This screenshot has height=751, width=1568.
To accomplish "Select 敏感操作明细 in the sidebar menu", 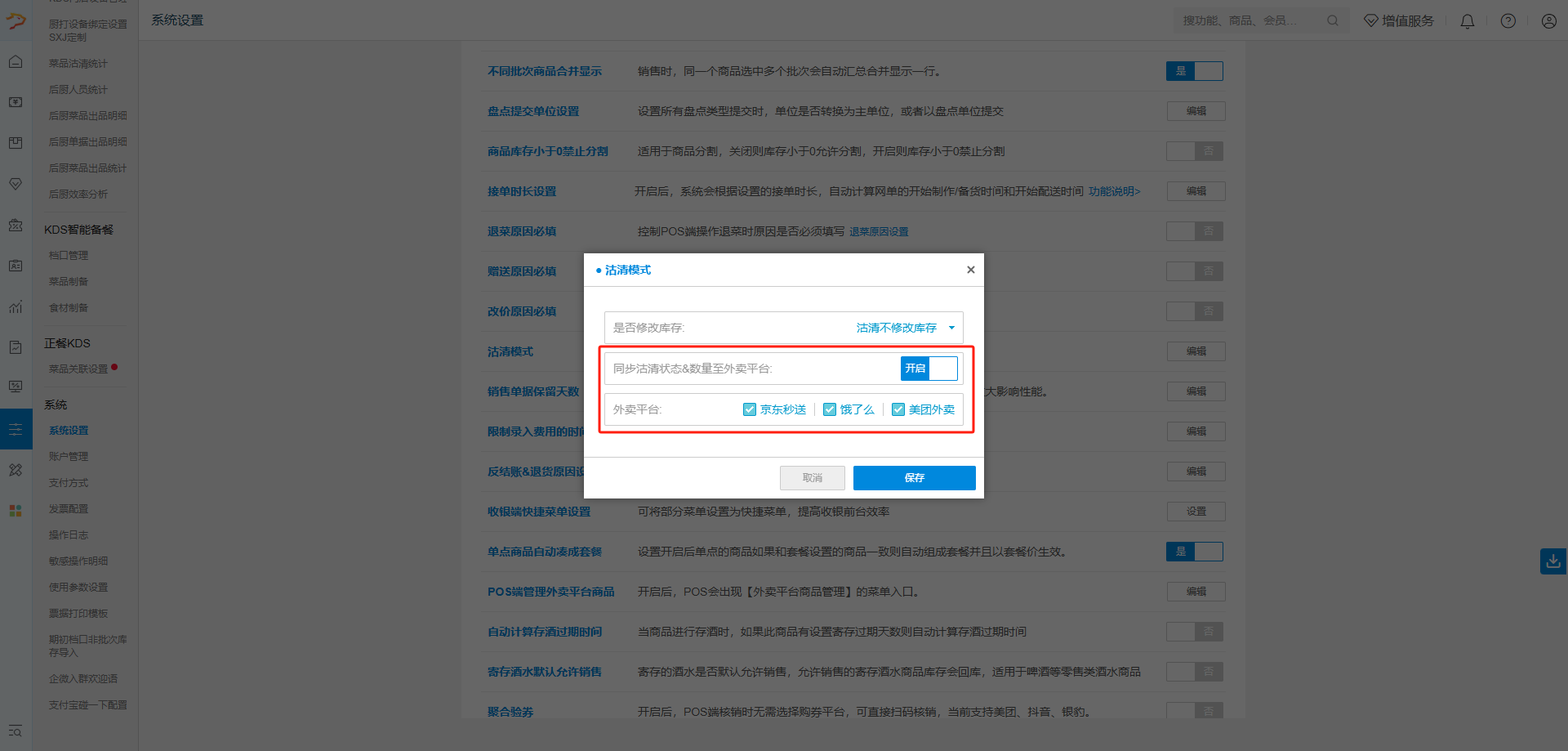I will pos(78,561).
